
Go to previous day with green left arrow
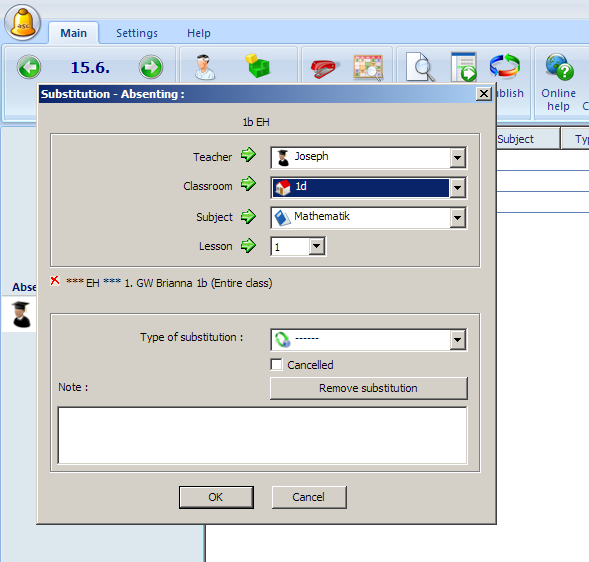point(29,67)
